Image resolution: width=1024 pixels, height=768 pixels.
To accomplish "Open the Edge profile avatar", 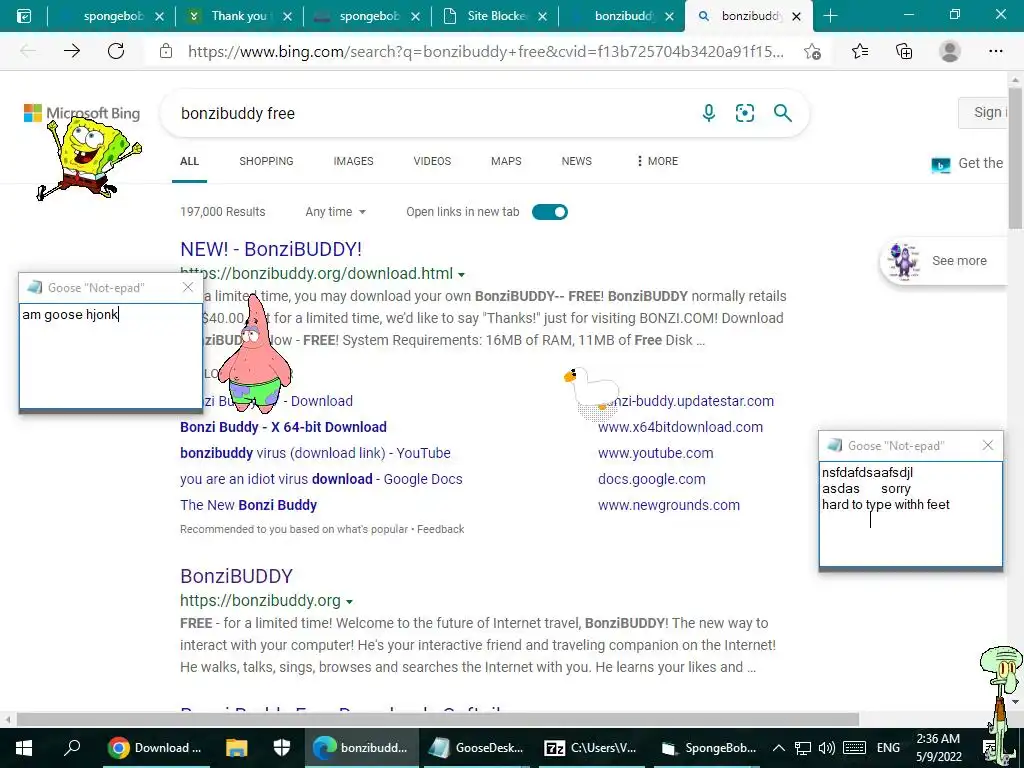I will coord(950,51).
